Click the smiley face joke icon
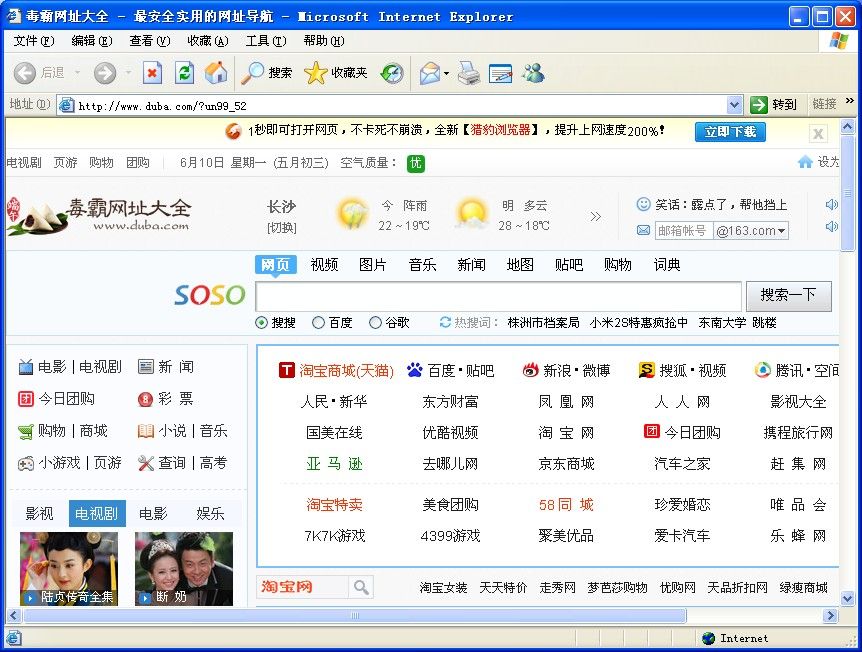 click(643, 205)
